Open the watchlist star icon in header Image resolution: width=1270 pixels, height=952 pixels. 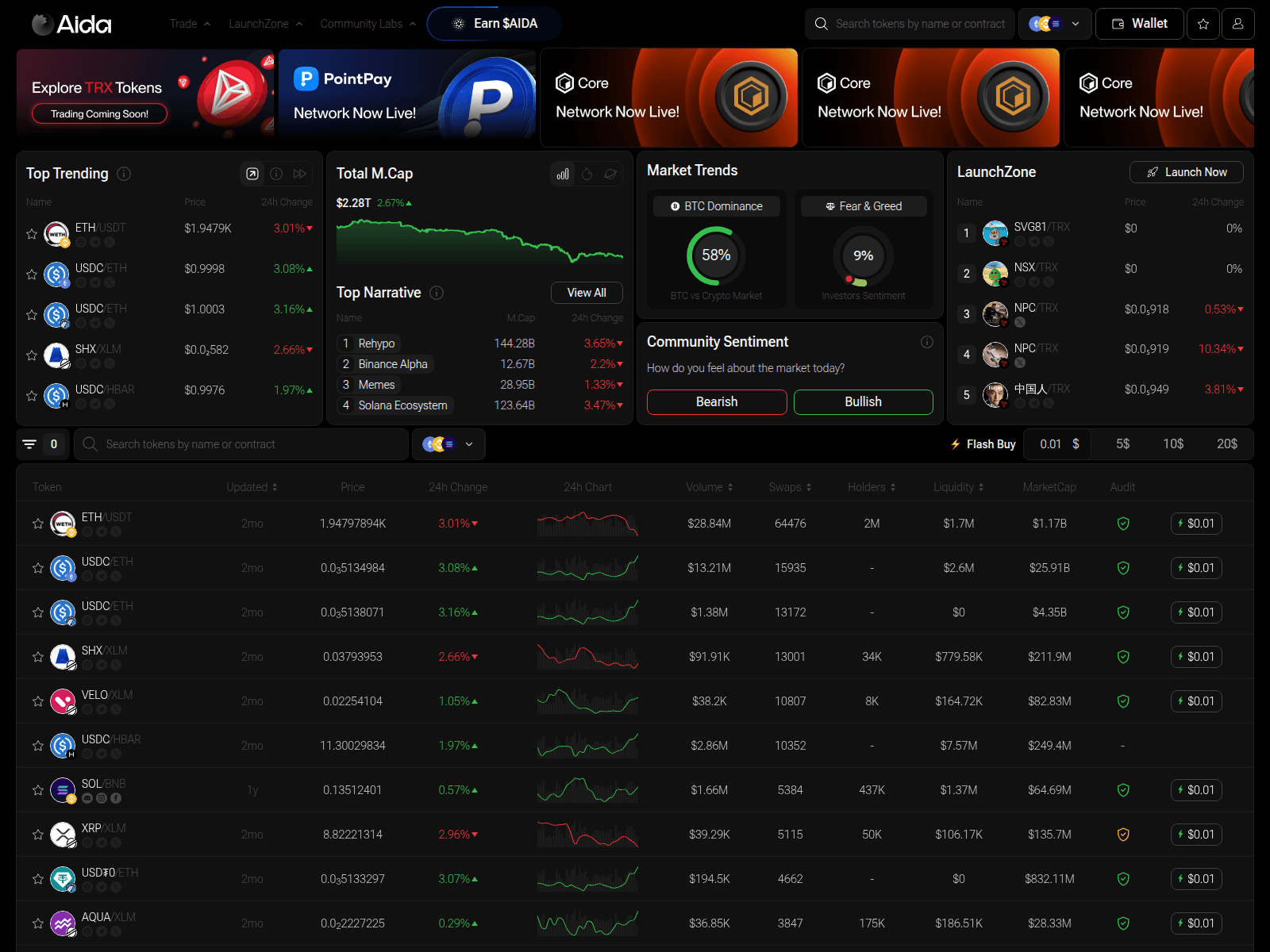1203,24
